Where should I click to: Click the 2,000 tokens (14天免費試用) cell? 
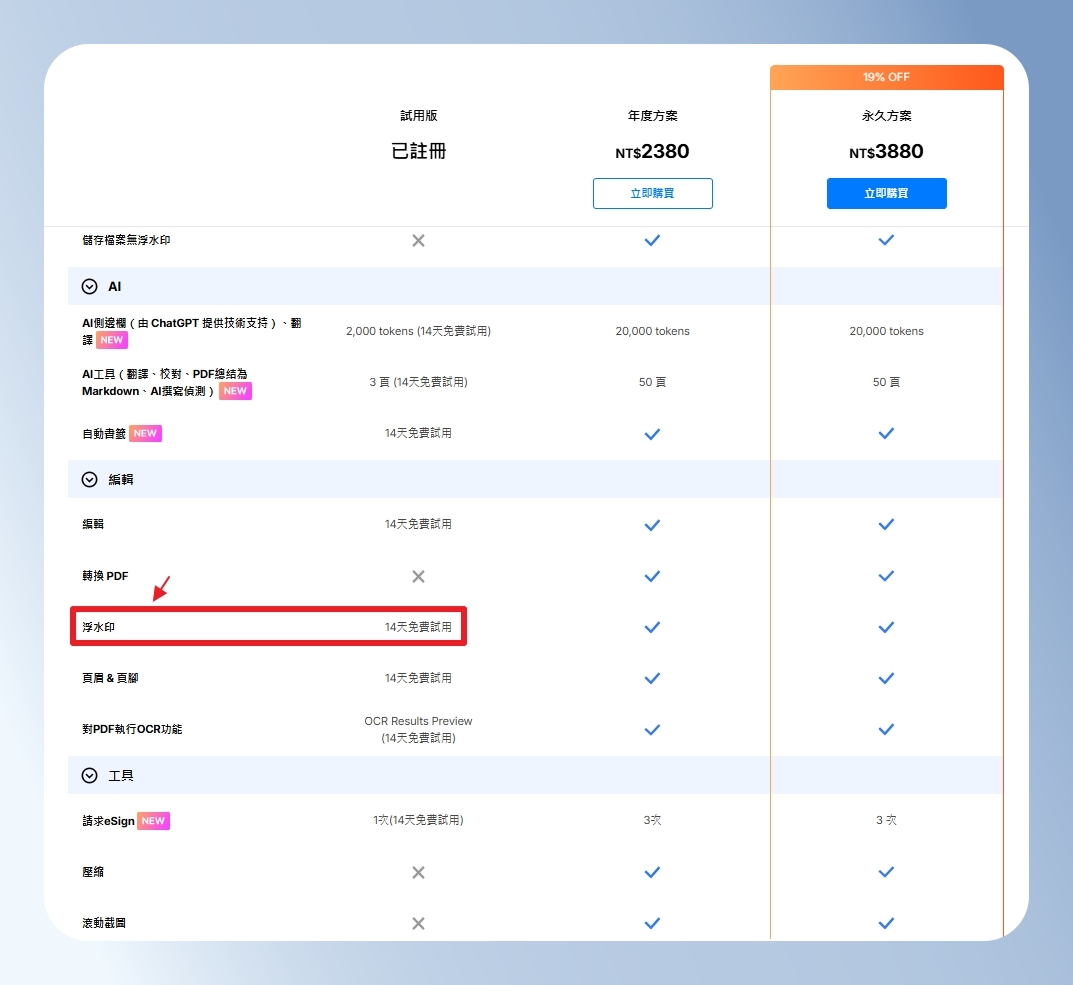click(x=418, y=331)
